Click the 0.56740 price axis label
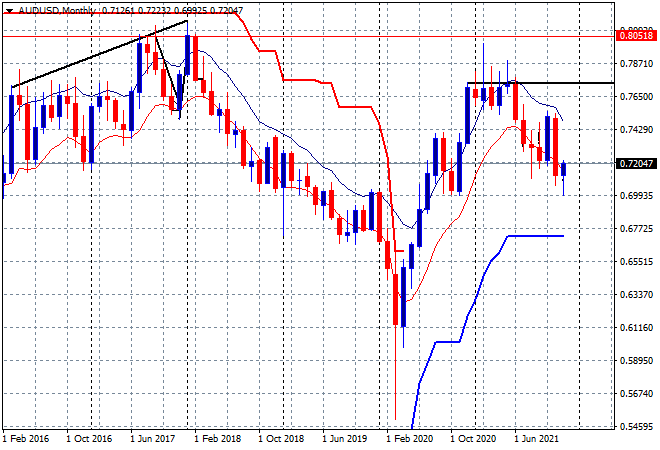The image size is (660, 450). 636,394
